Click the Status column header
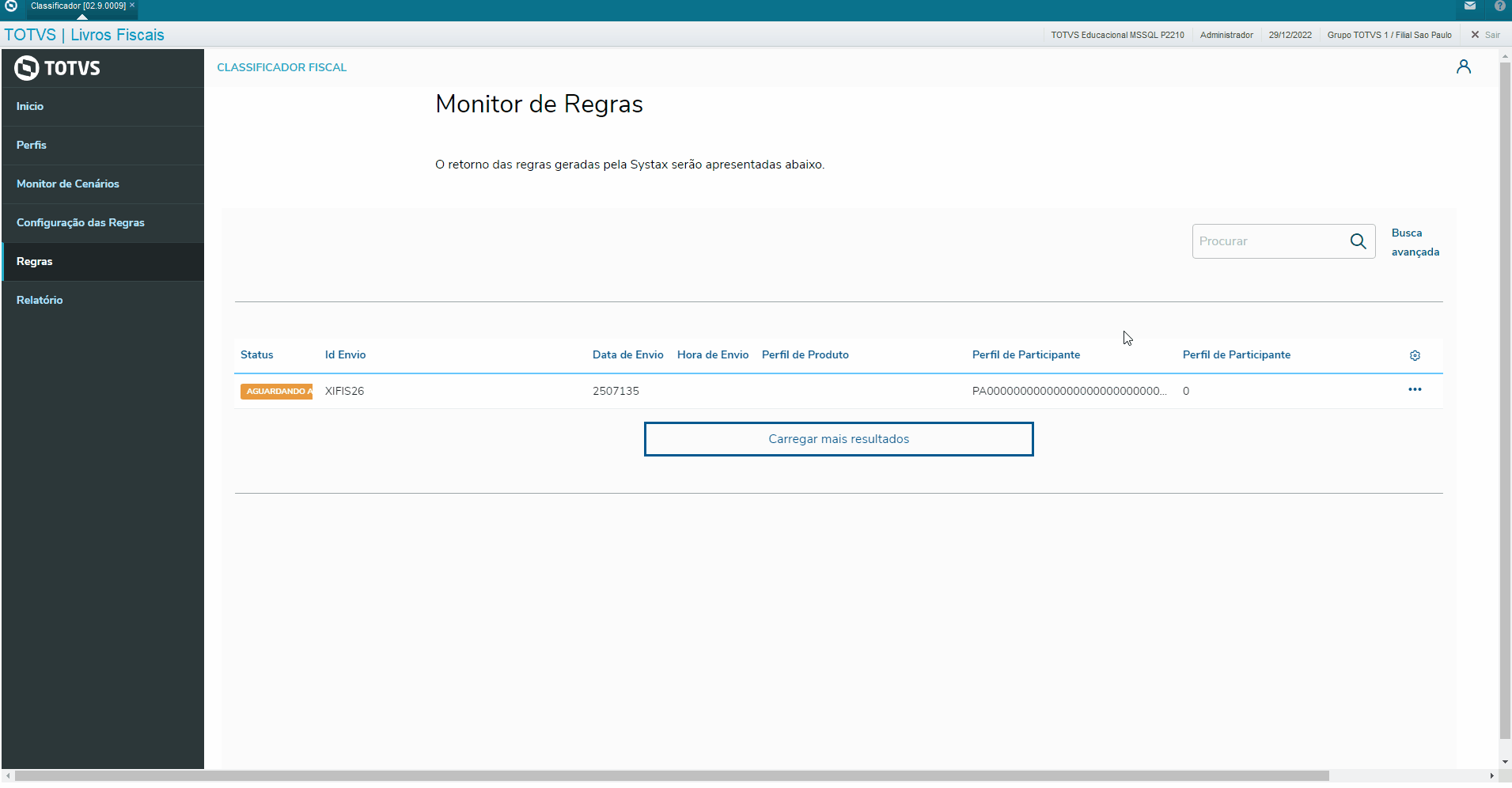 point(257,355)
